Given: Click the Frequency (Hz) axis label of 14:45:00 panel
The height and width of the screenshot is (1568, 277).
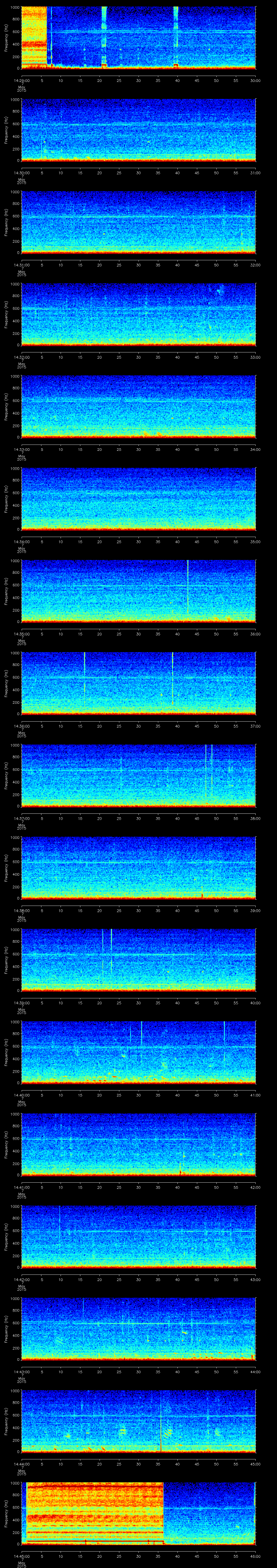Looking at the screenshot, I should [x=7, y=1513].
